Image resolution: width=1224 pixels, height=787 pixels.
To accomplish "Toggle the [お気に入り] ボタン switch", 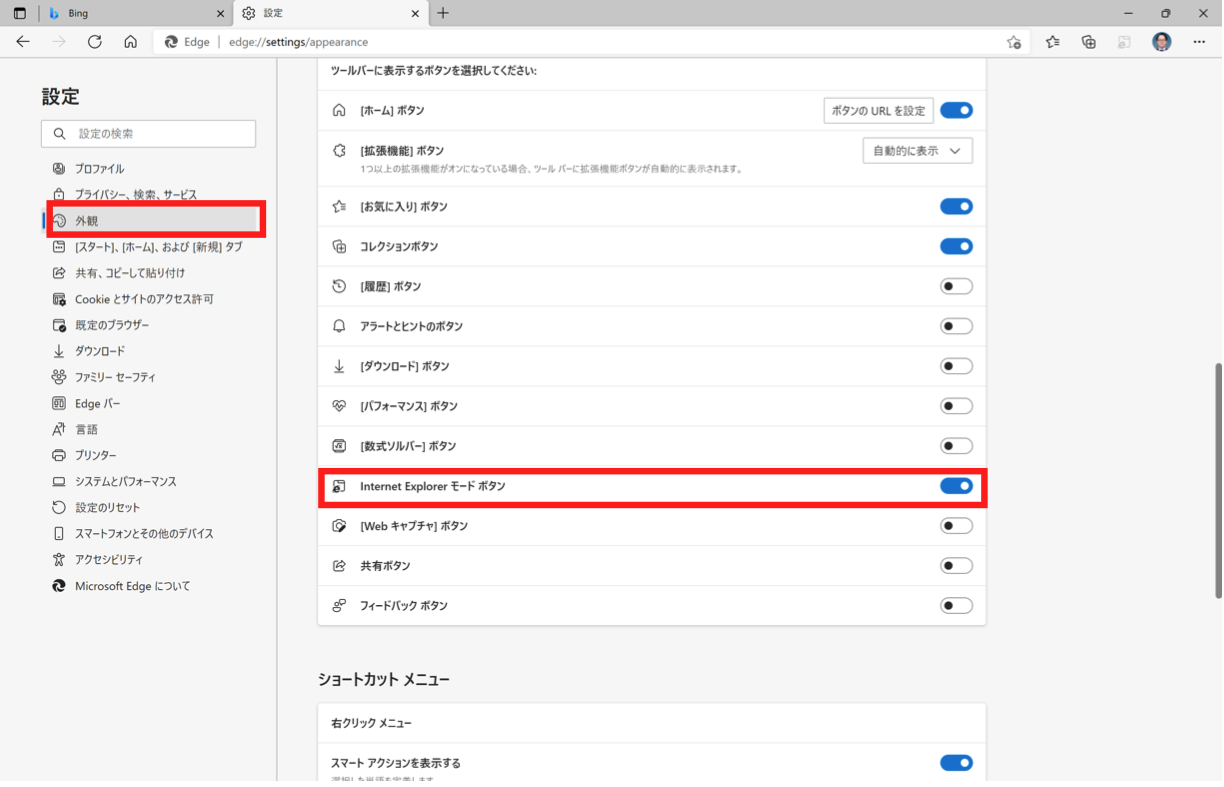I will point(956,207).
